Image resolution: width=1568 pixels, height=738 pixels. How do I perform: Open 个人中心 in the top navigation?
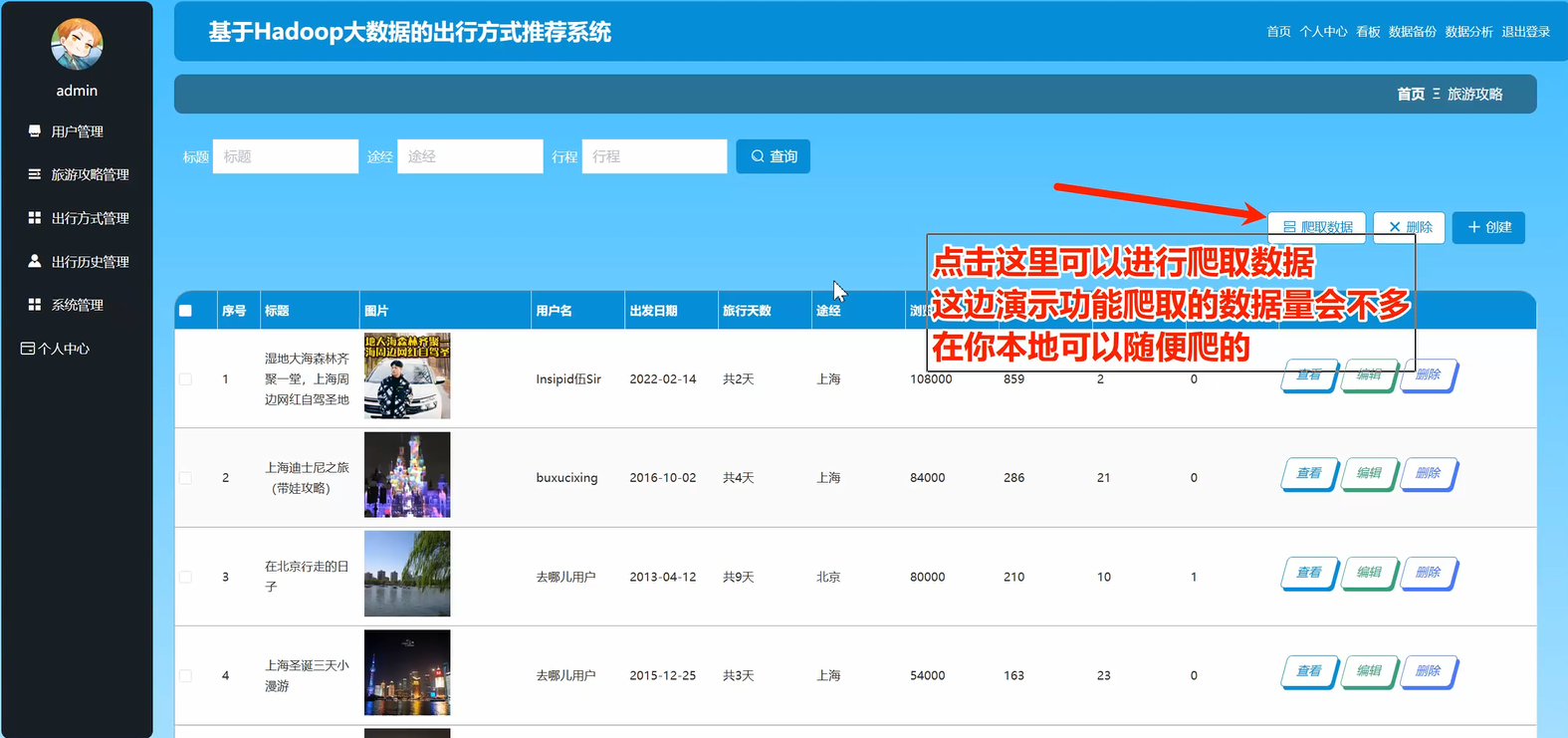tap(1323, 32)
